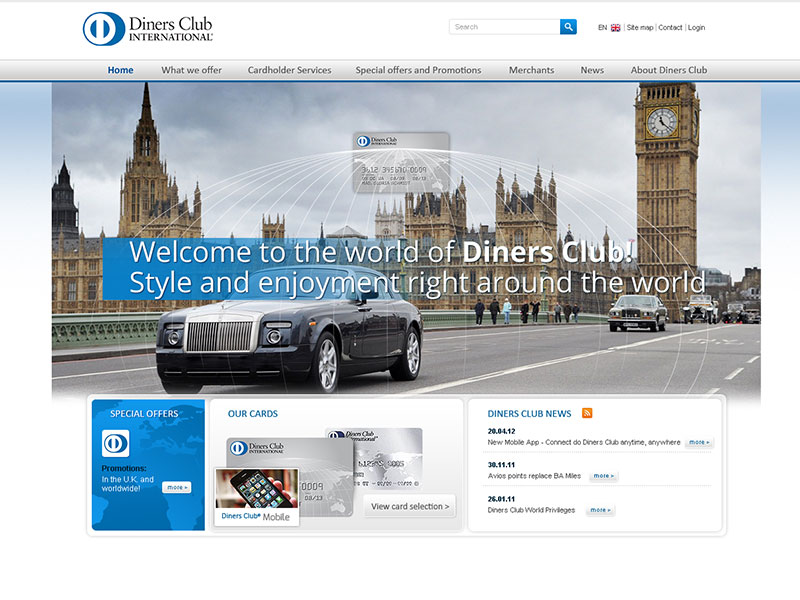
Task: Open the Contact link
Action: point(670,28)
